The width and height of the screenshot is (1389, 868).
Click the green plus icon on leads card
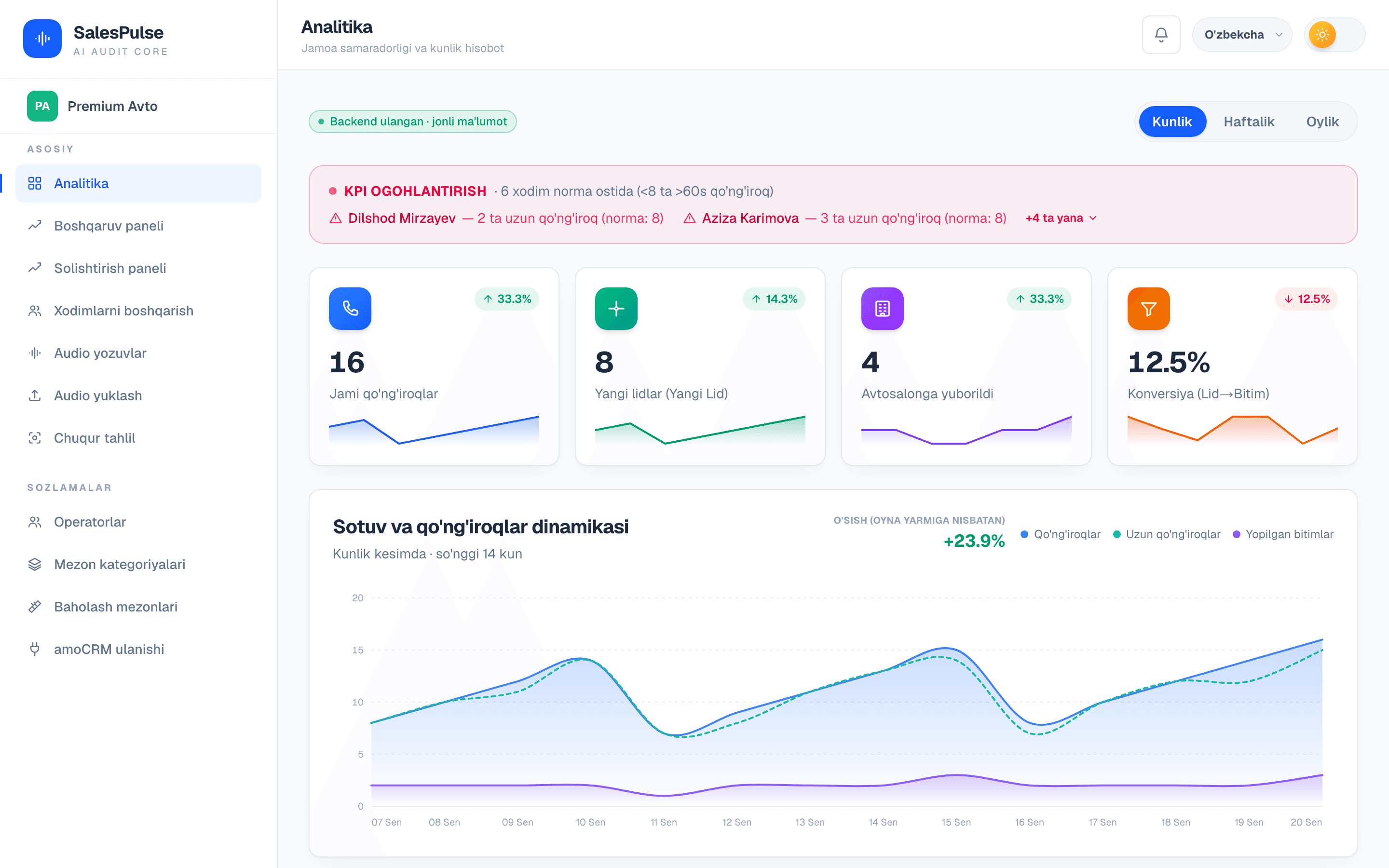[x=616, y=308]
